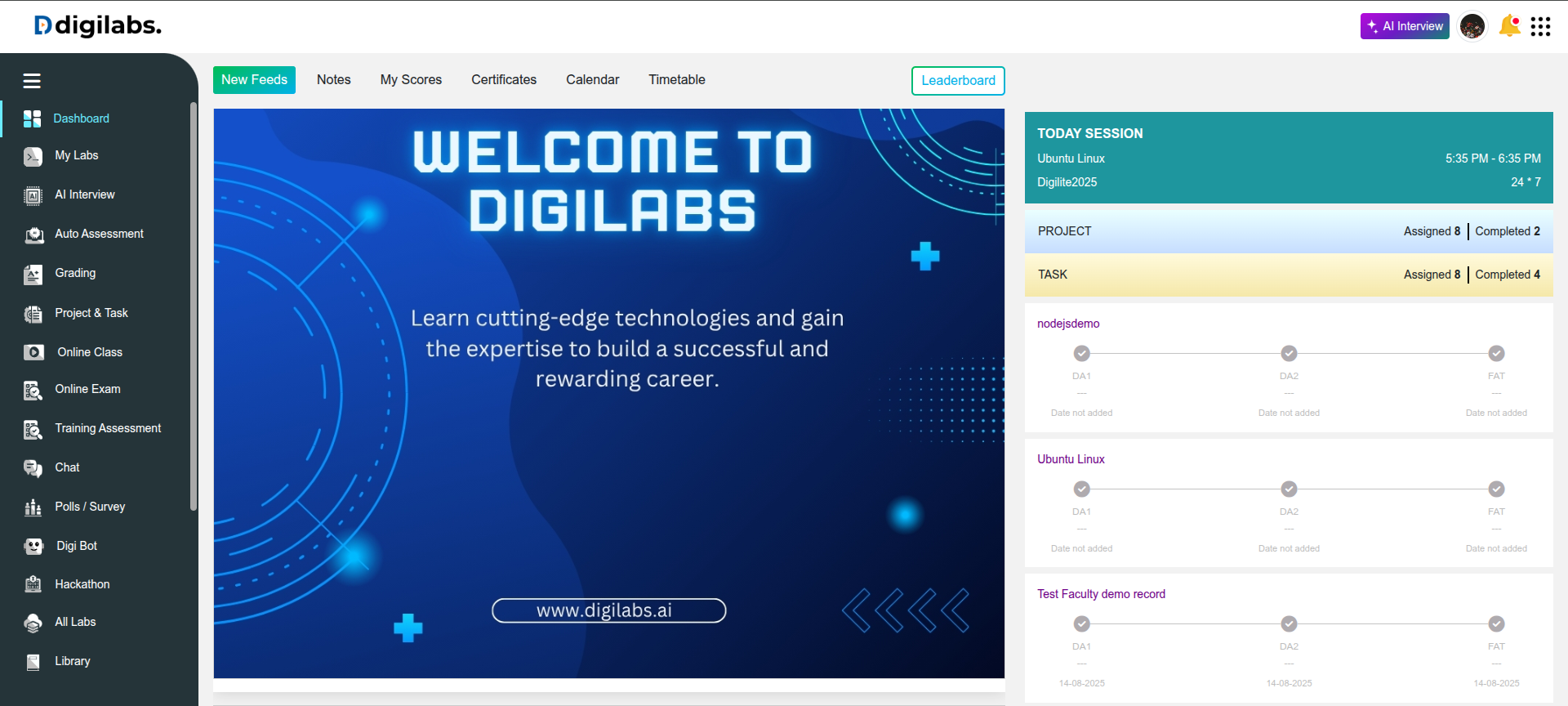
Task: Open the My Labs terminal icon
Action: pyautogui.click(x=33, y=156)
